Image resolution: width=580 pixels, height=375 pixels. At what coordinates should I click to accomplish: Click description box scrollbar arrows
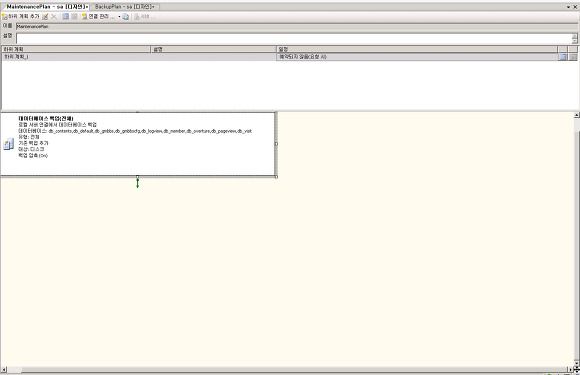coord(574,38)
